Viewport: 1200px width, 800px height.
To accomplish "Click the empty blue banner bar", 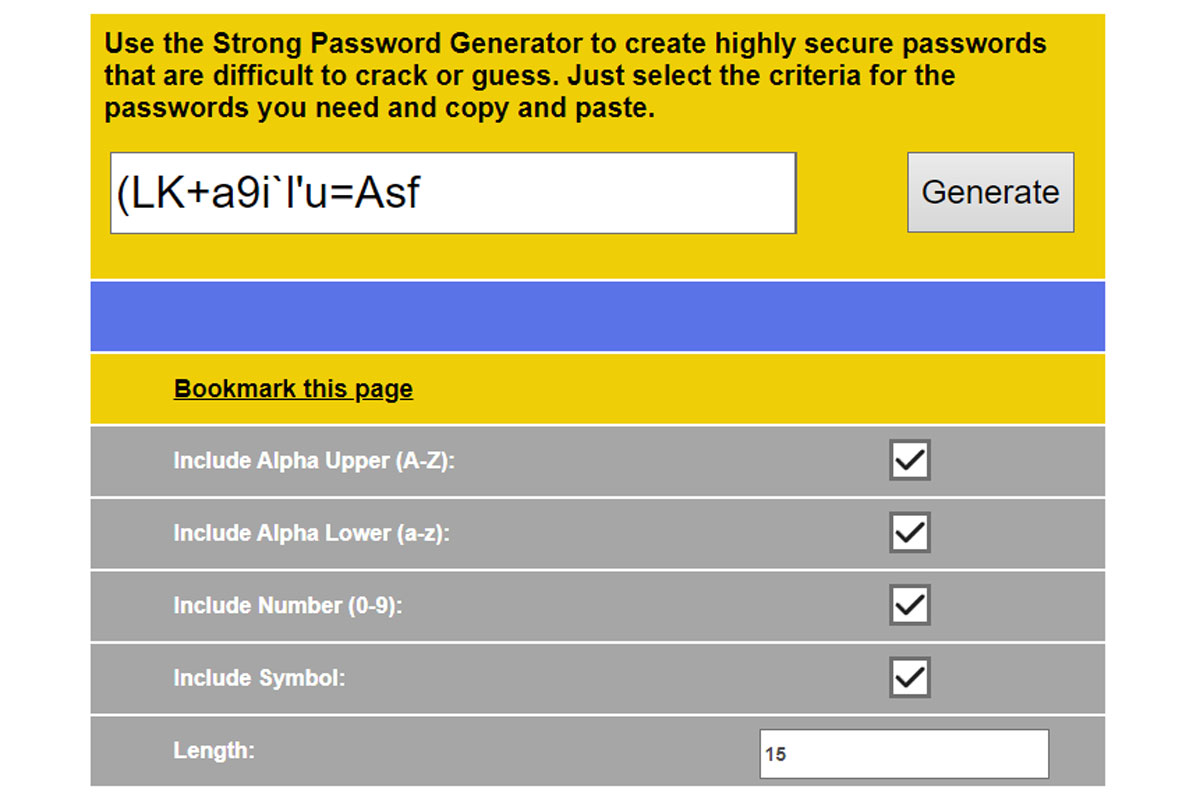I will tap(597, 316).
